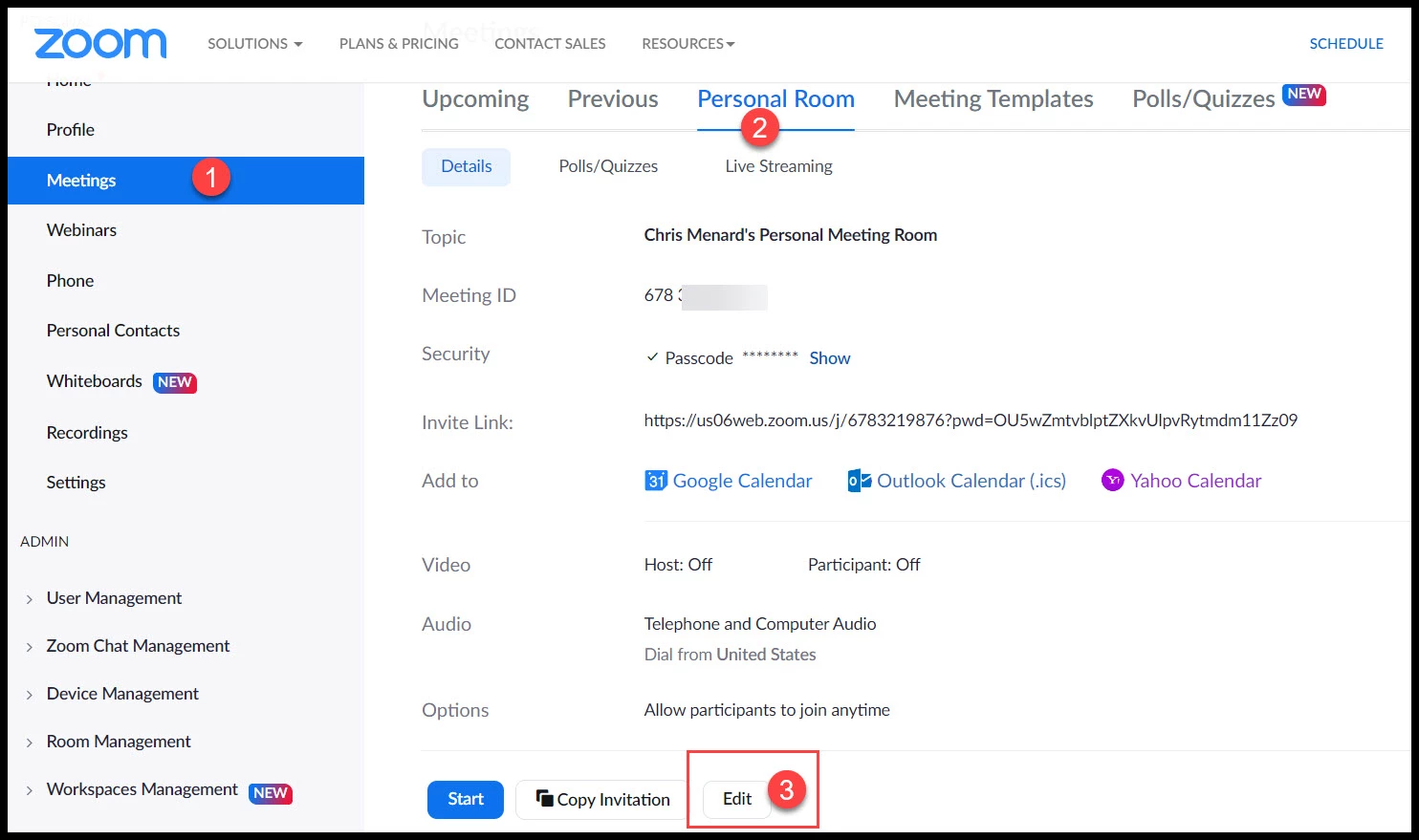Click the Zoom logo

(100, 43)
